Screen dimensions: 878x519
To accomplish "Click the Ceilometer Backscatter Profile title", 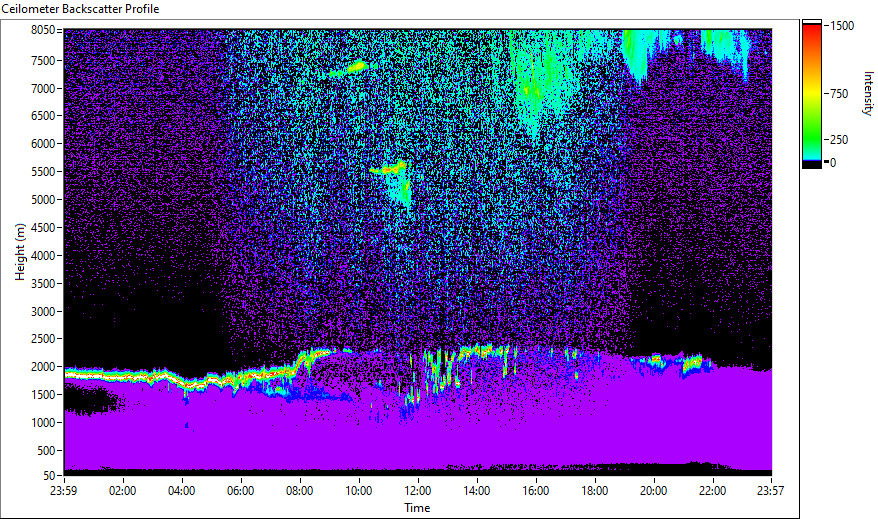I will pos(81,9).
